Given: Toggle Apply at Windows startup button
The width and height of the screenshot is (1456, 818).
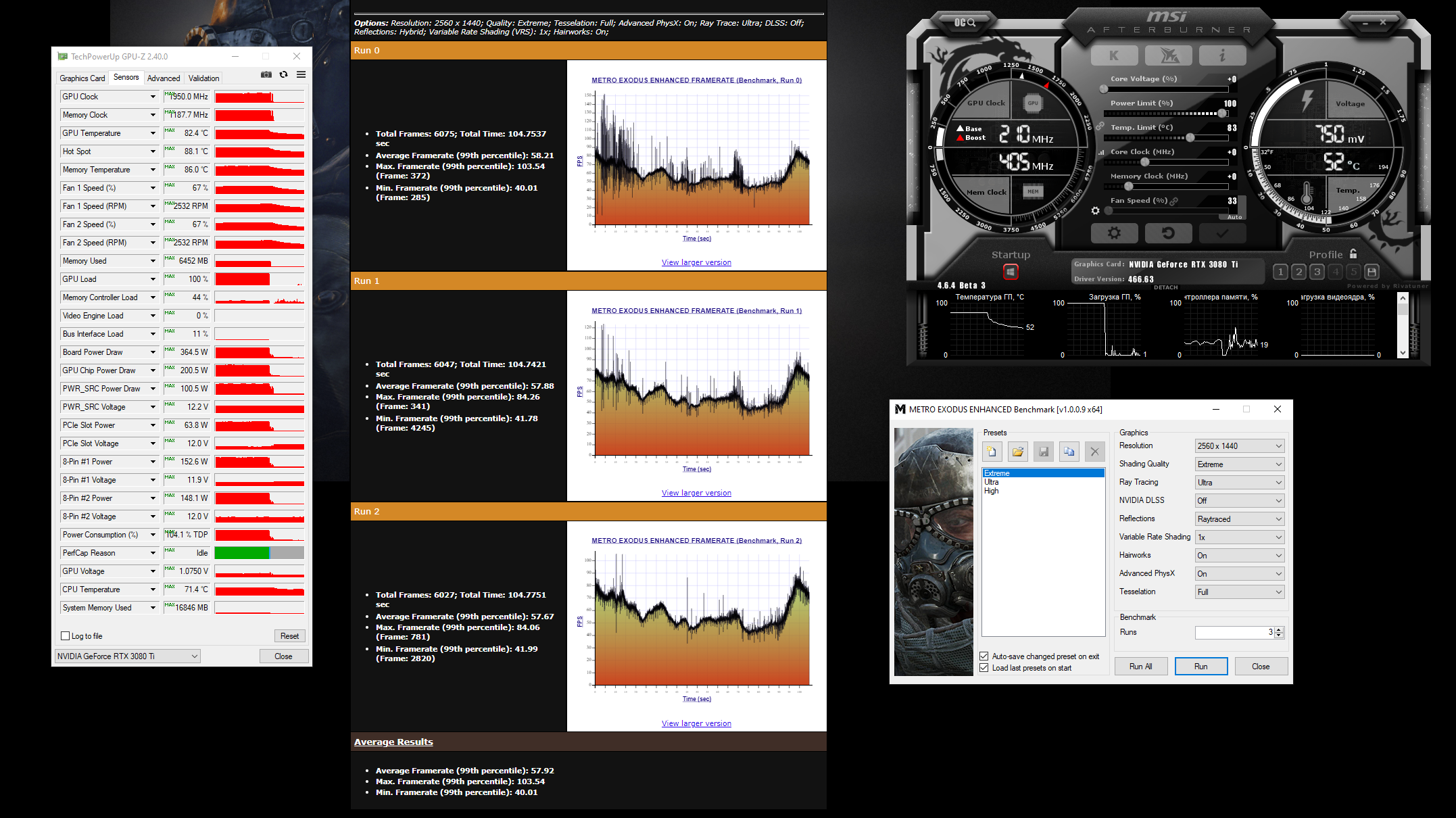Looking at the screenshot, I should click(1011, 272).
